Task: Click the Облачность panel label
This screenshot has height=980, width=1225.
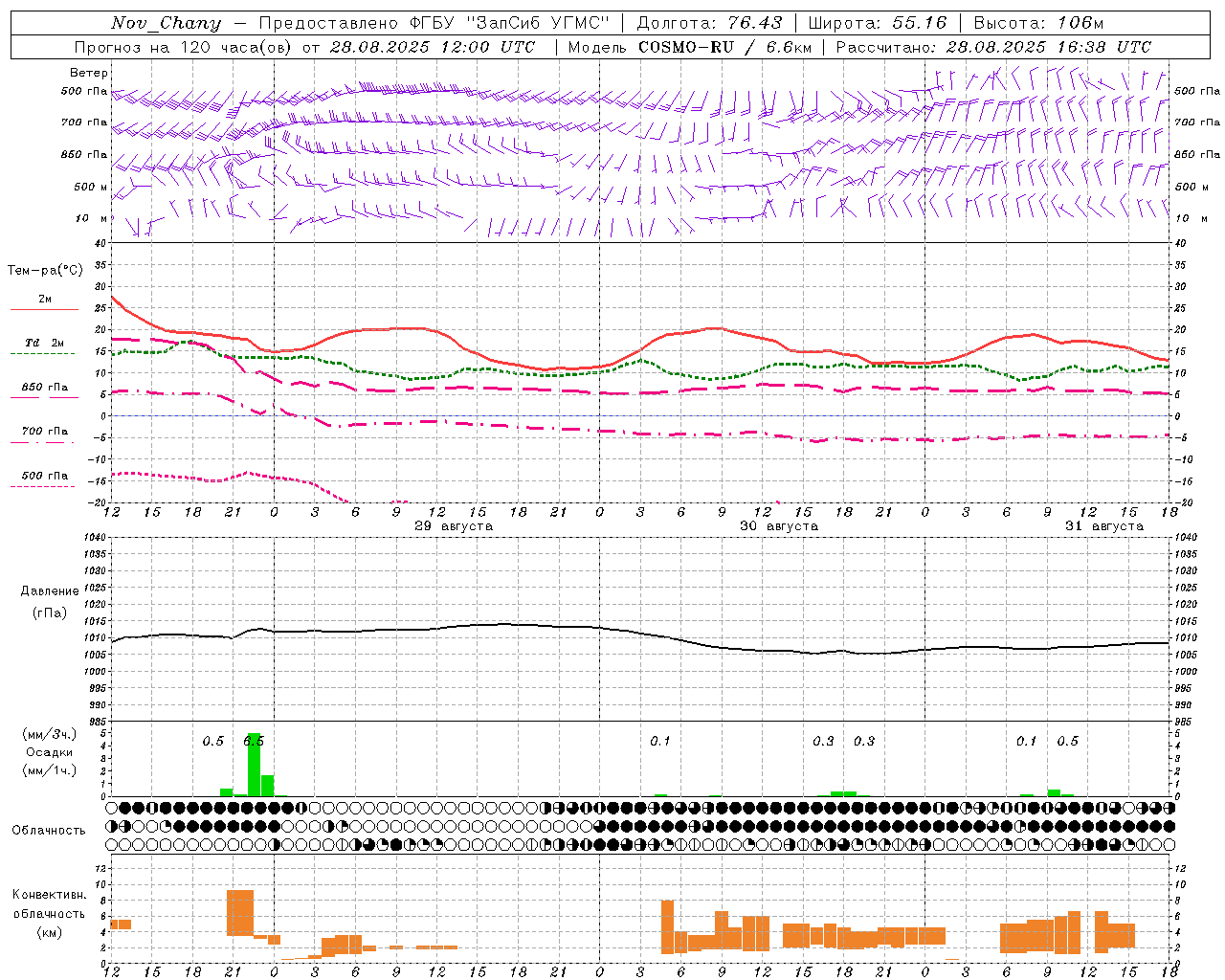Action: [x=49, y=830]
